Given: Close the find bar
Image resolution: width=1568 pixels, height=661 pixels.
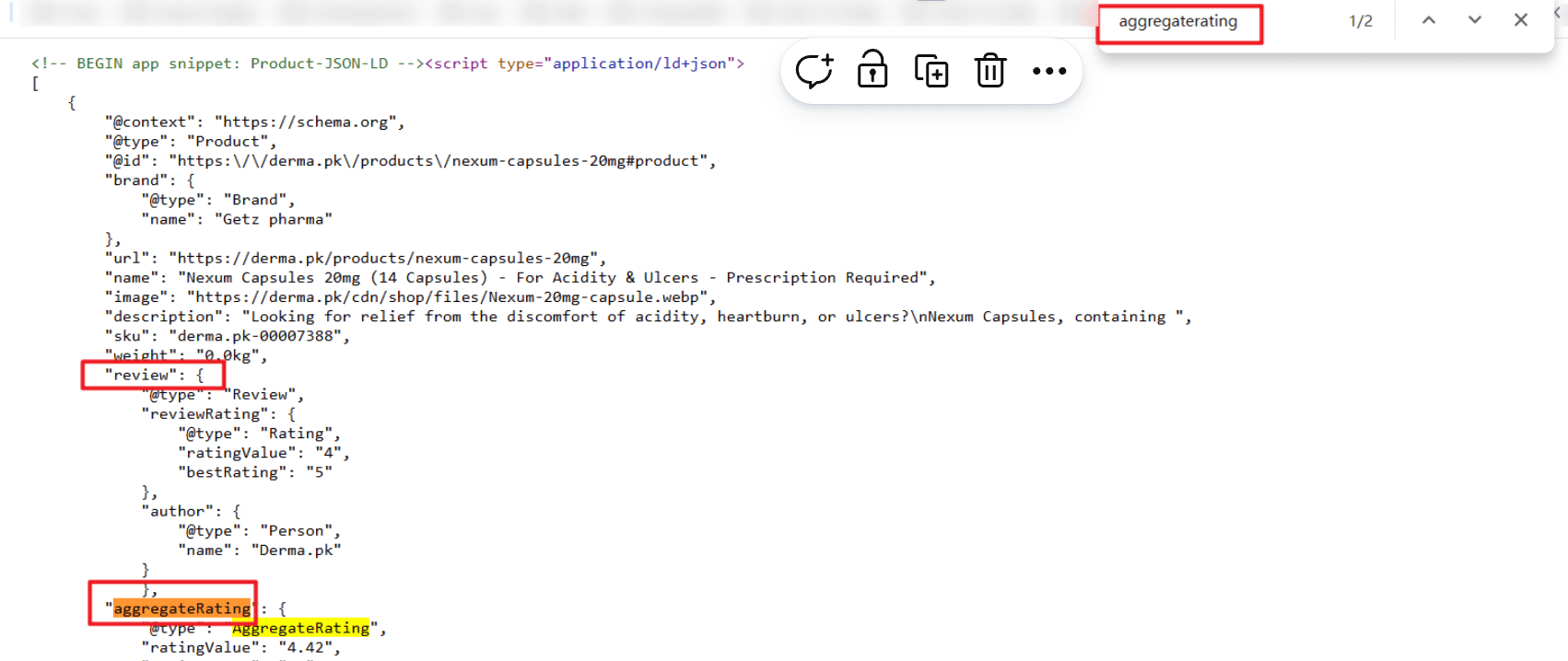Looking at the screenshot, I should coord(1520,20).
